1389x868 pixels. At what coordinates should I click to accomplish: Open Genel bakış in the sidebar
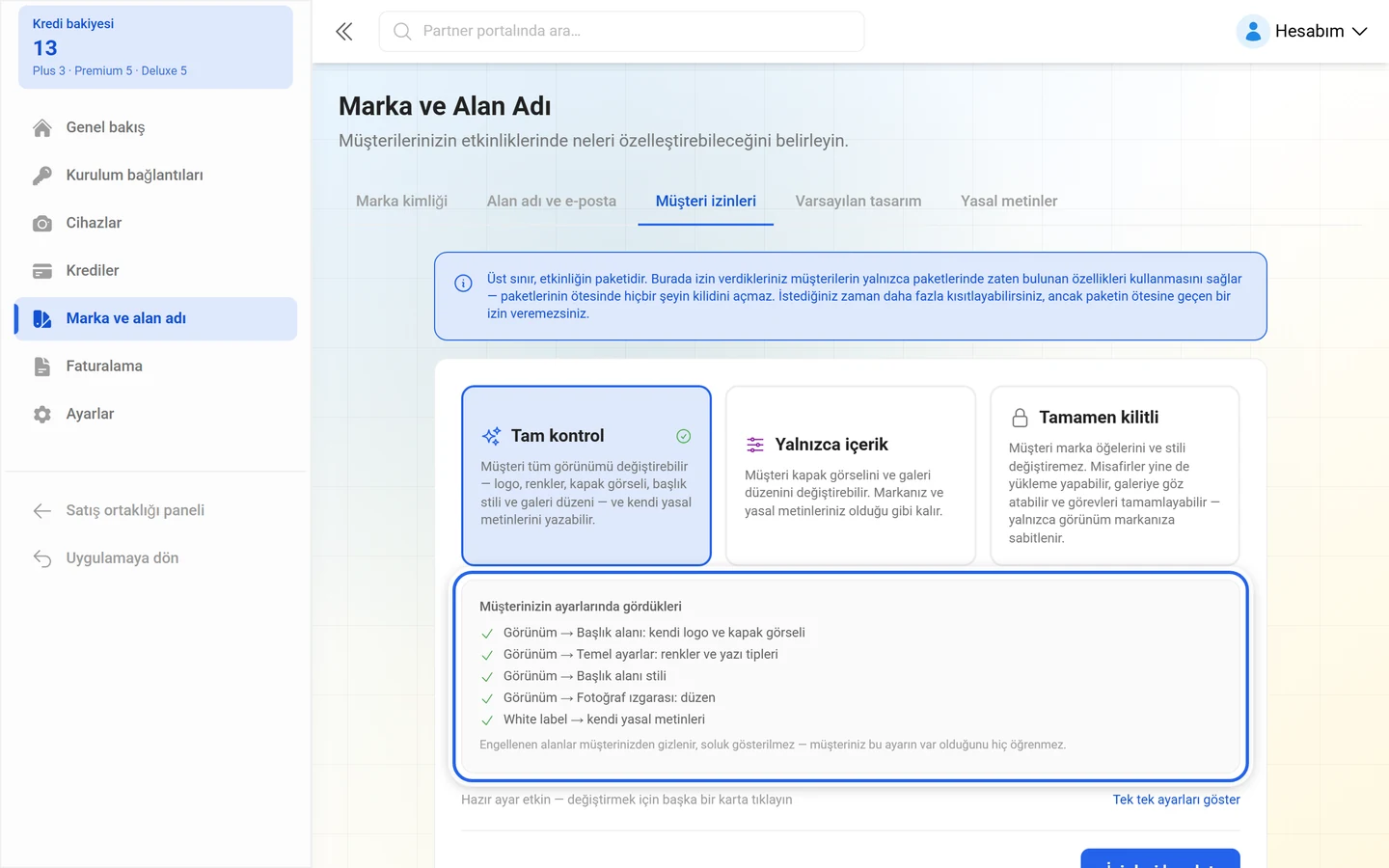(x=156, y=127)
